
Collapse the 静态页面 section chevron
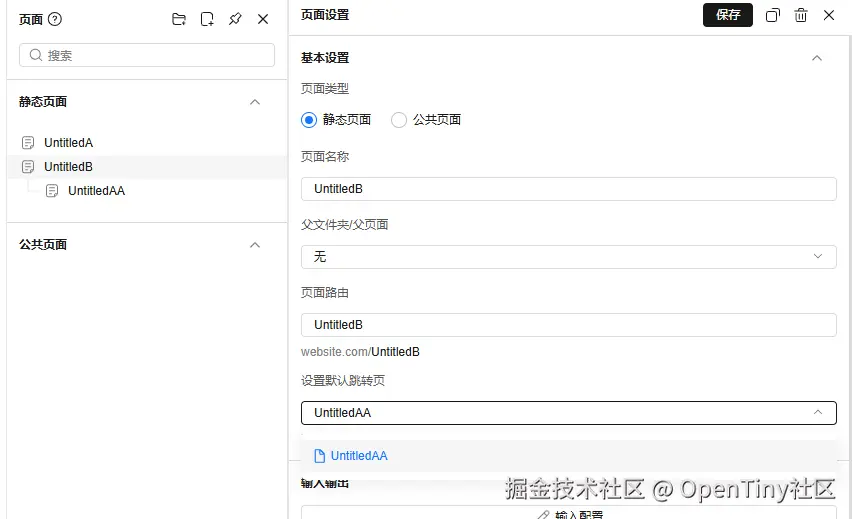tap(255, 102)
